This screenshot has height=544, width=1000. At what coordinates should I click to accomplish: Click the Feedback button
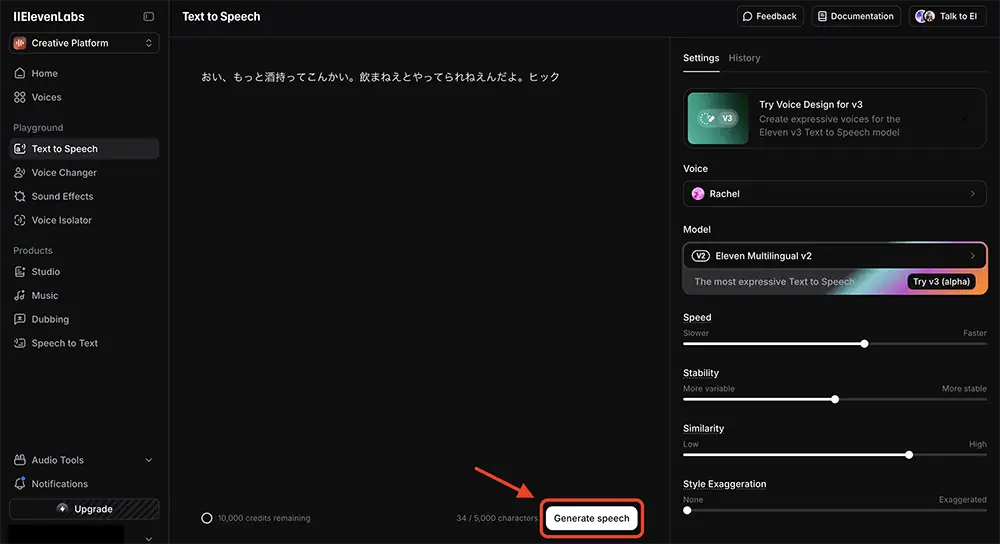770,17
